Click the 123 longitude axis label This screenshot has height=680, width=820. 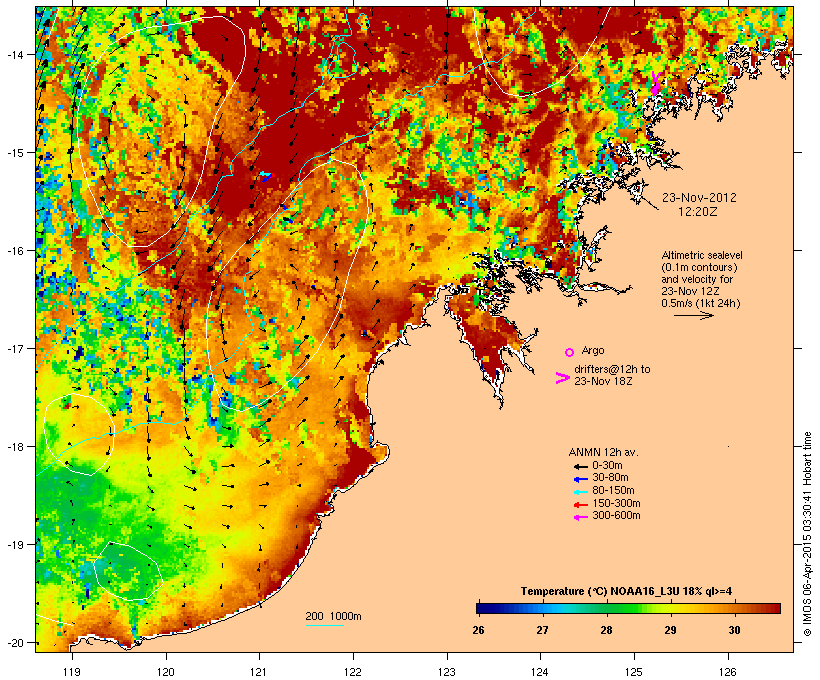pos(447,672)
